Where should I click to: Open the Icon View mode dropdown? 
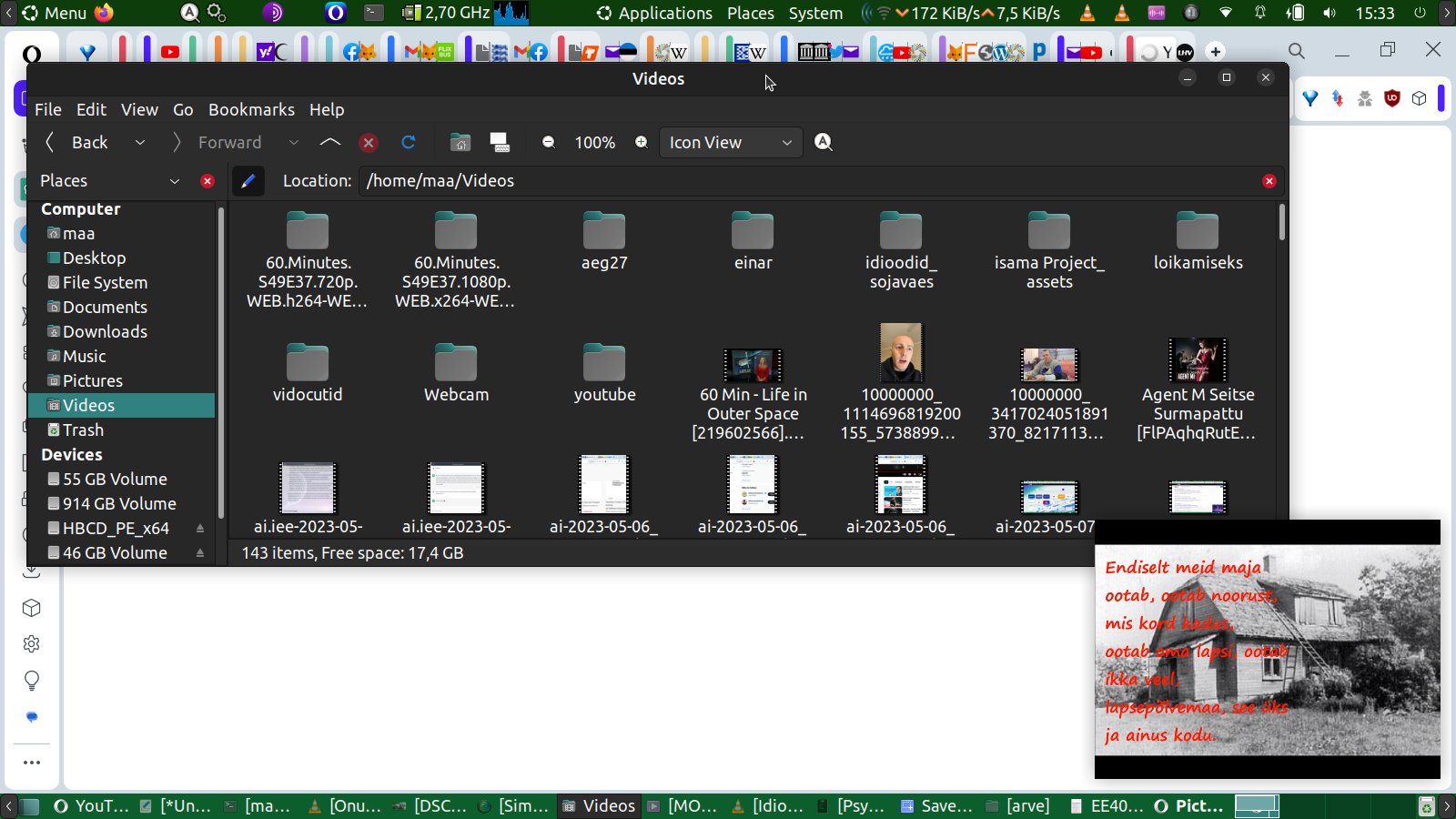[731, 143]
